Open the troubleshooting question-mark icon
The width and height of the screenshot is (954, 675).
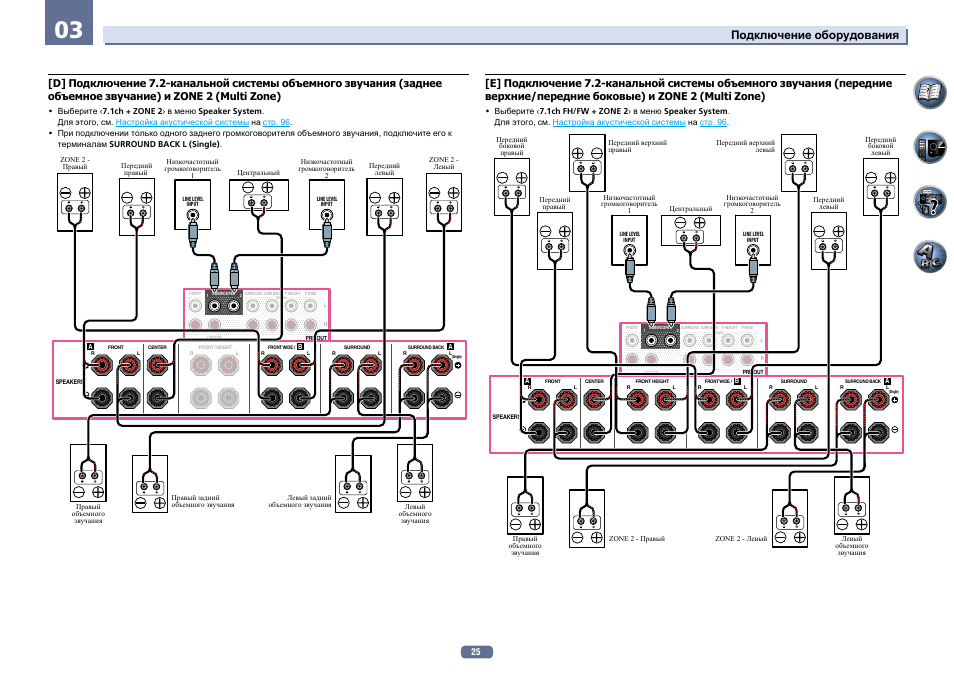coord(929,201)
